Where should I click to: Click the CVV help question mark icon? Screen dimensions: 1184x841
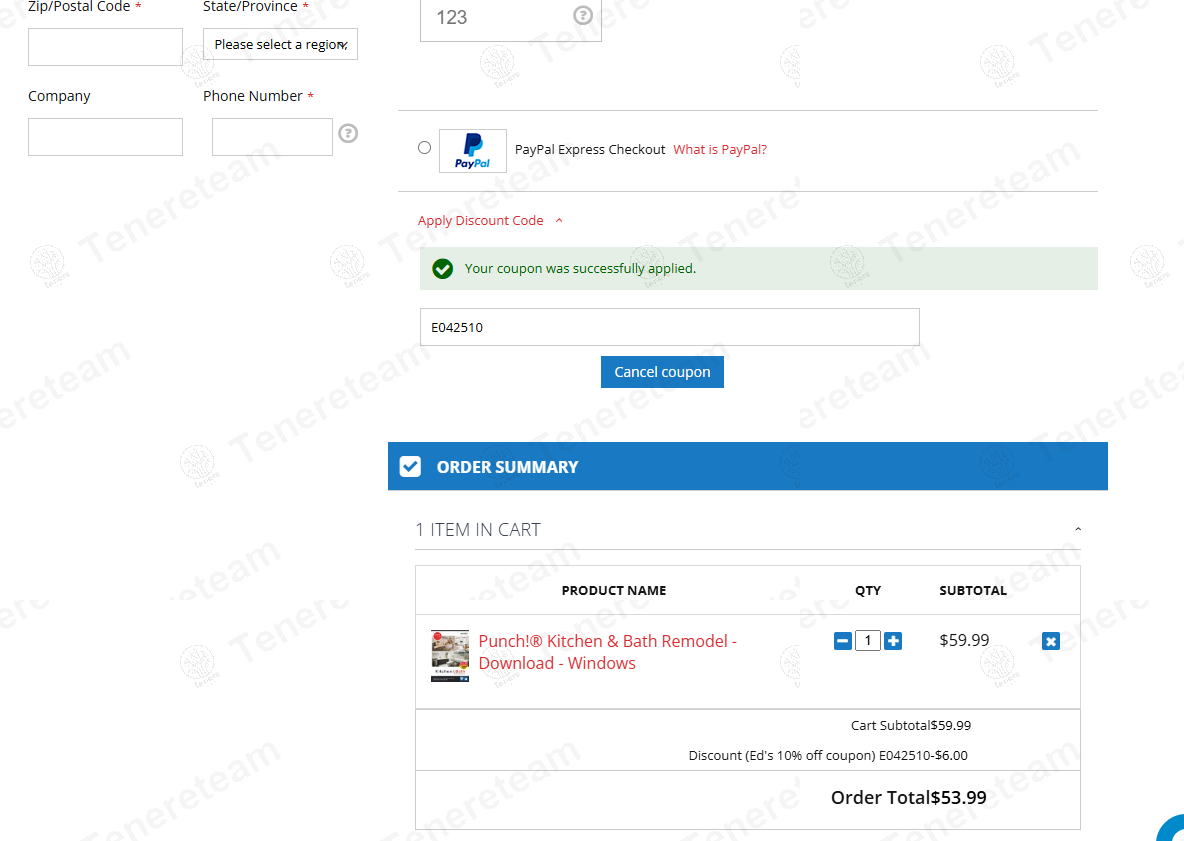click(x=582, y=16)
